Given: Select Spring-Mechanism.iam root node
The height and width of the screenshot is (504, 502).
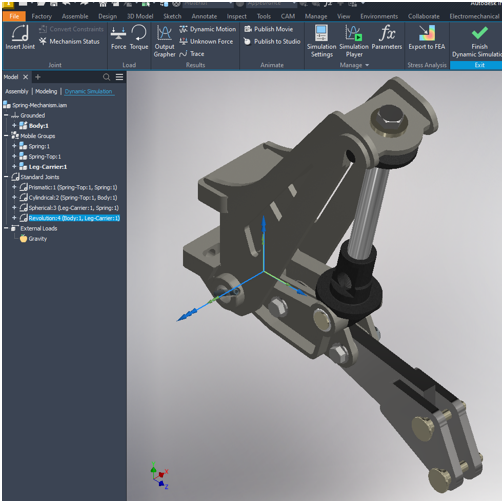Looking at the screenshot, I should click(35, 105).
